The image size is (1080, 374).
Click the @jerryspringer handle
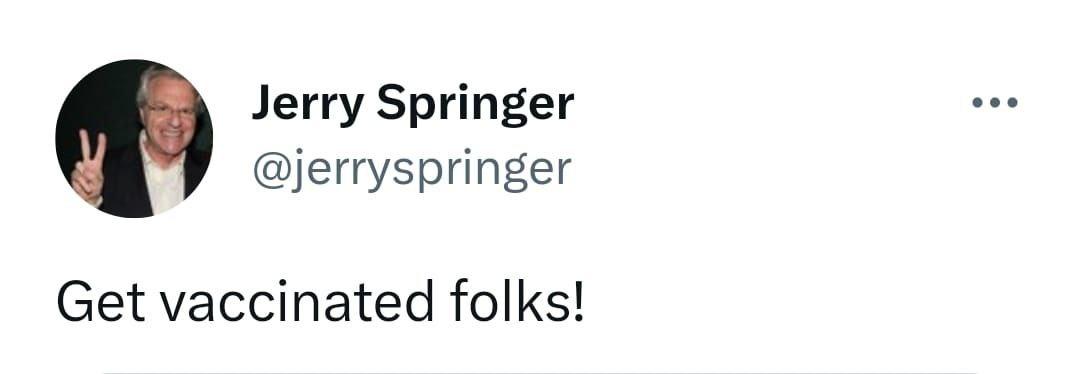(412, 169)
